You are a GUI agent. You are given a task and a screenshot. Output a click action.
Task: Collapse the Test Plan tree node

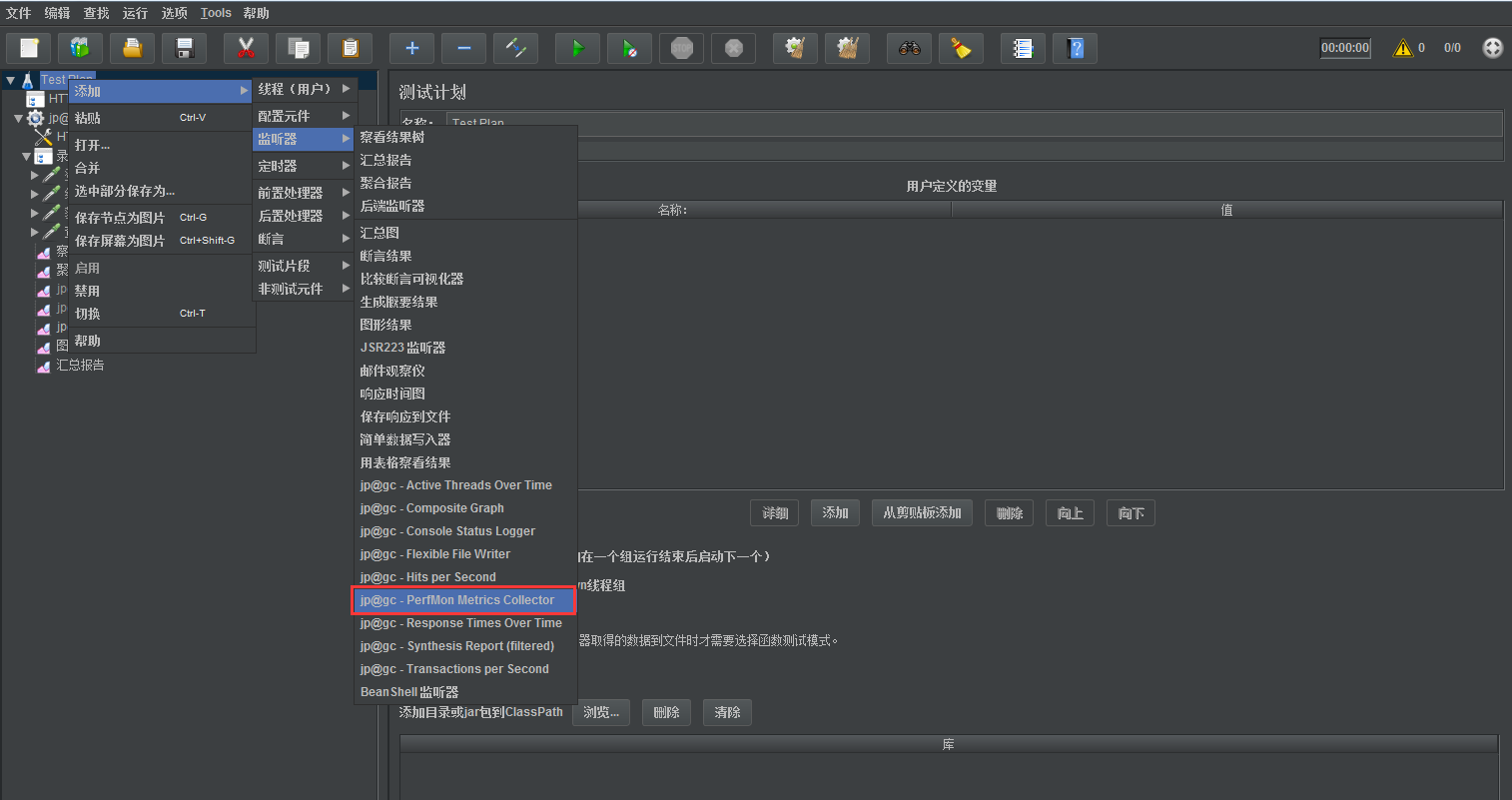click(10, 79)
